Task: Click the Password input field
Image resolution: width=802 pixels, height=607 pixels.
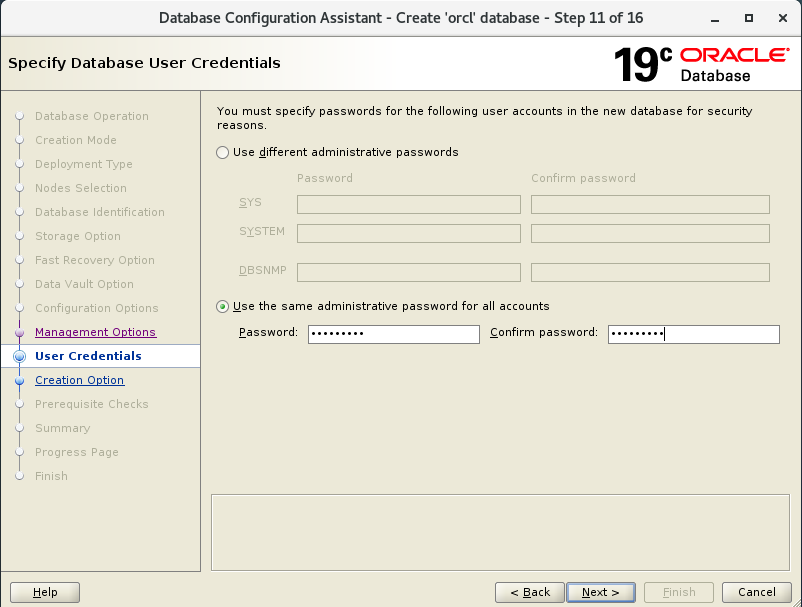Action: [x=393, y=333]
